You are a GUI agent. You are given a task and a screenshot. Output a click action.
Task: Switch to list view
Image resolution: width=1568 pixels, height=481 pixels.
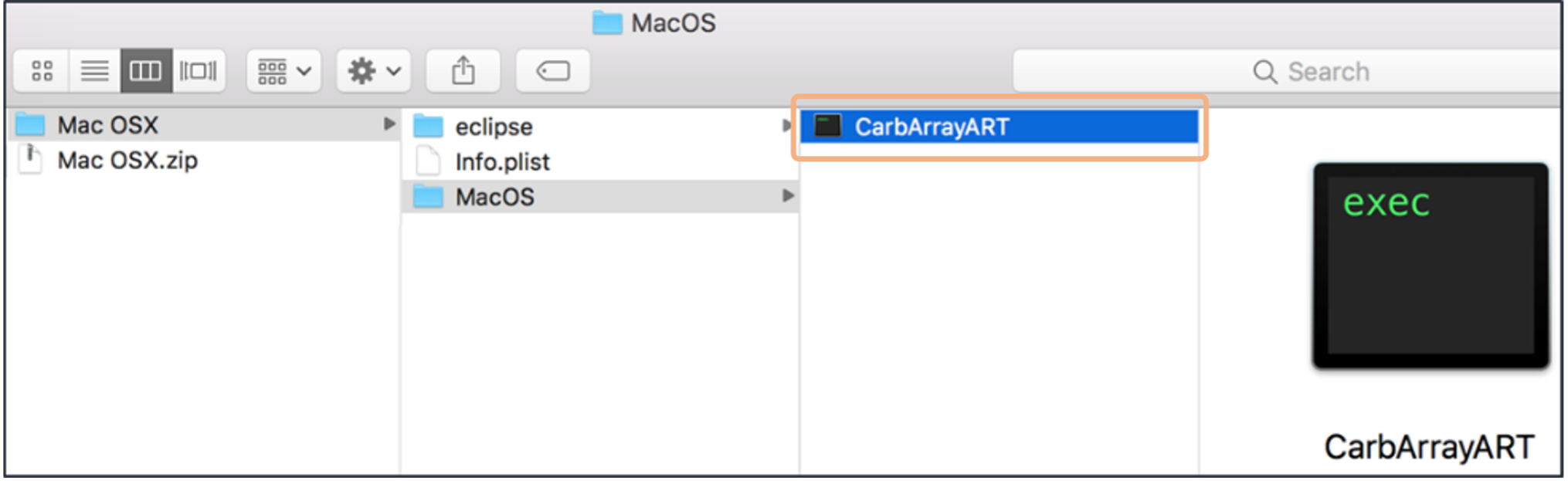tap(94, 71)
